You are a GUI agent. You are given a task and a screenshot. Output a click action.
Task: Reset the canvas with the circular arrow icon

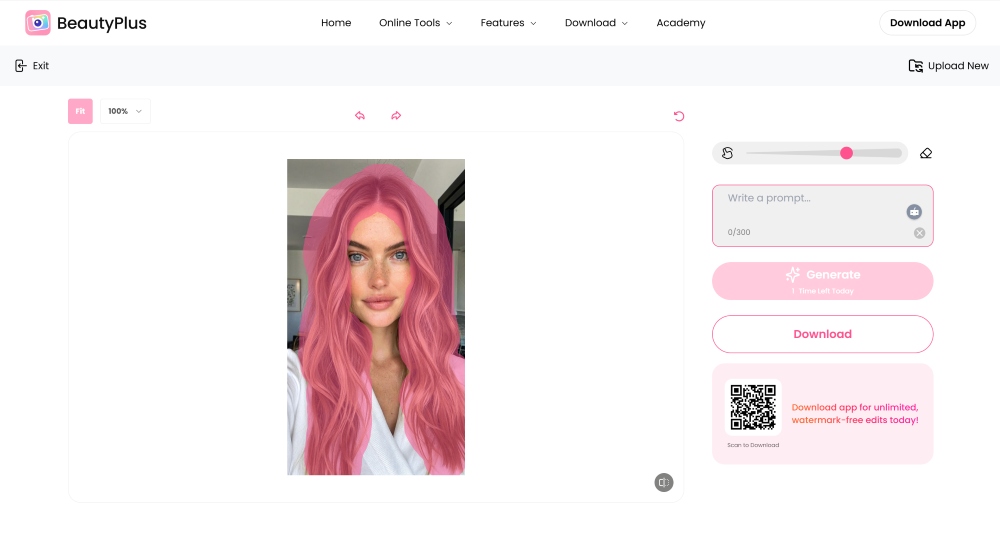point(679,116)
